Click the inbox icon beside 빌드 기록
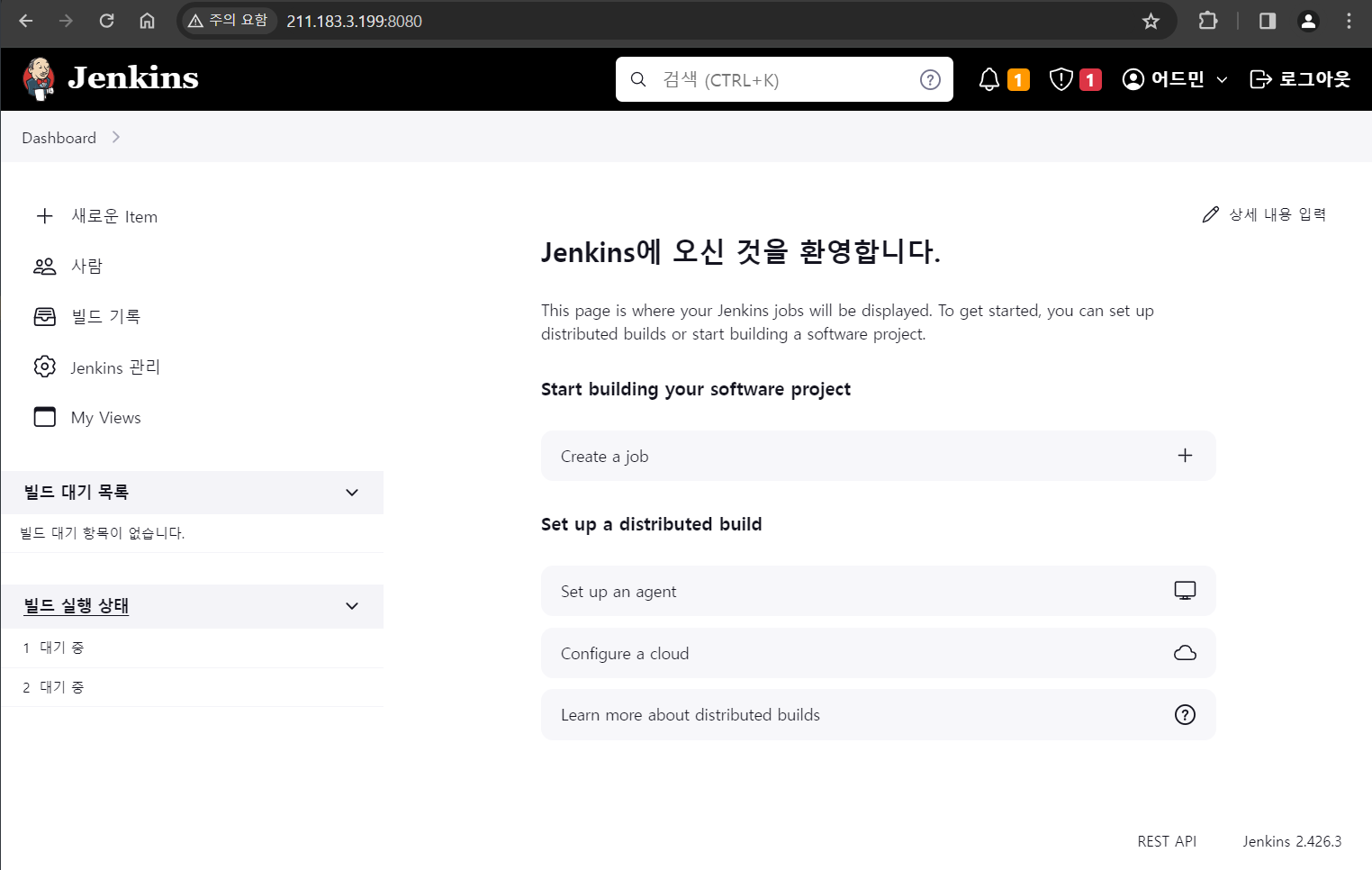Viewport: 1372px width, 870px height. pyautogui.click(x=45, y=317)
